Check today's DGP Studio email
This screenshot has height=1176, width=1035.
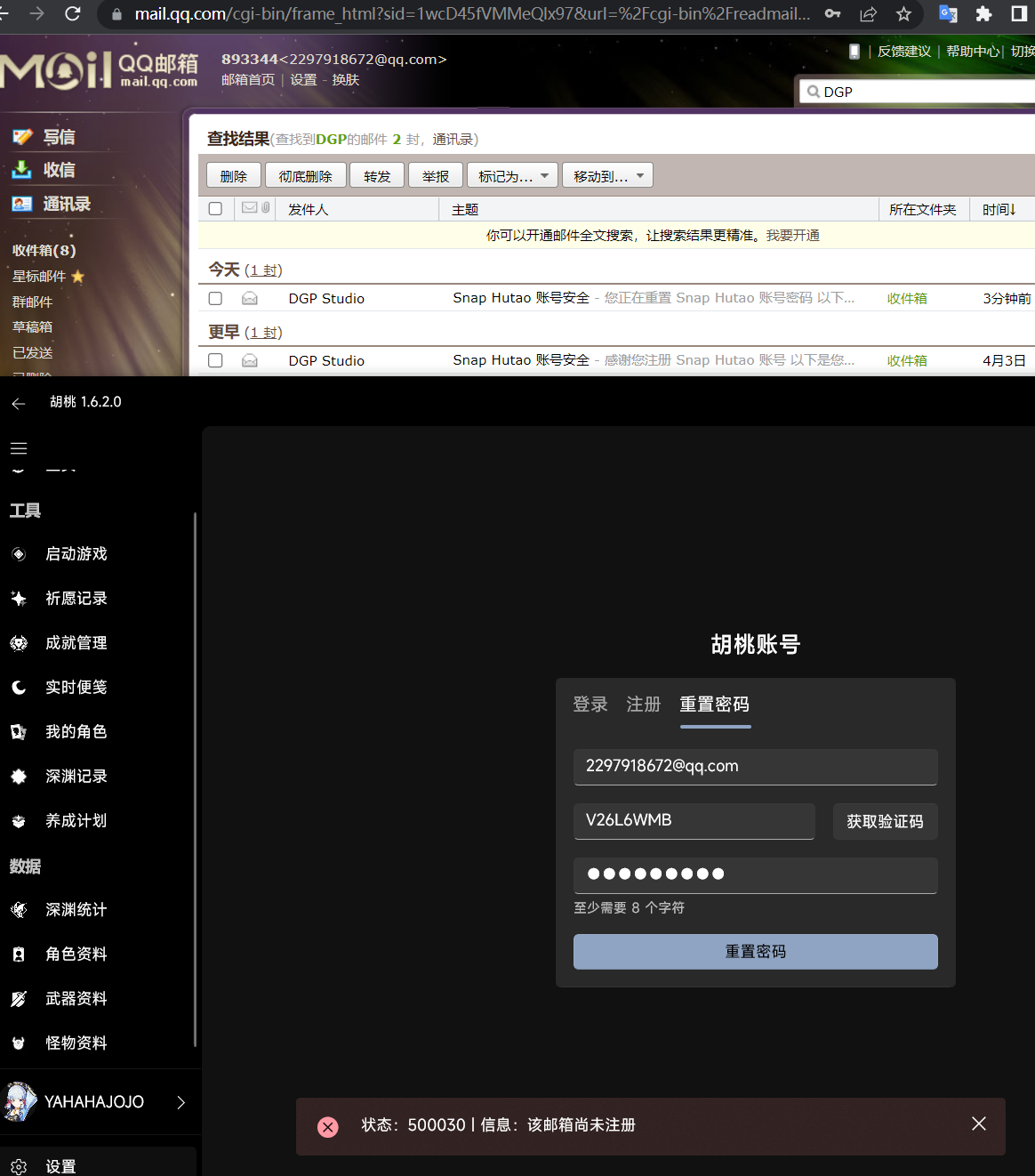[x=215, y=298]
